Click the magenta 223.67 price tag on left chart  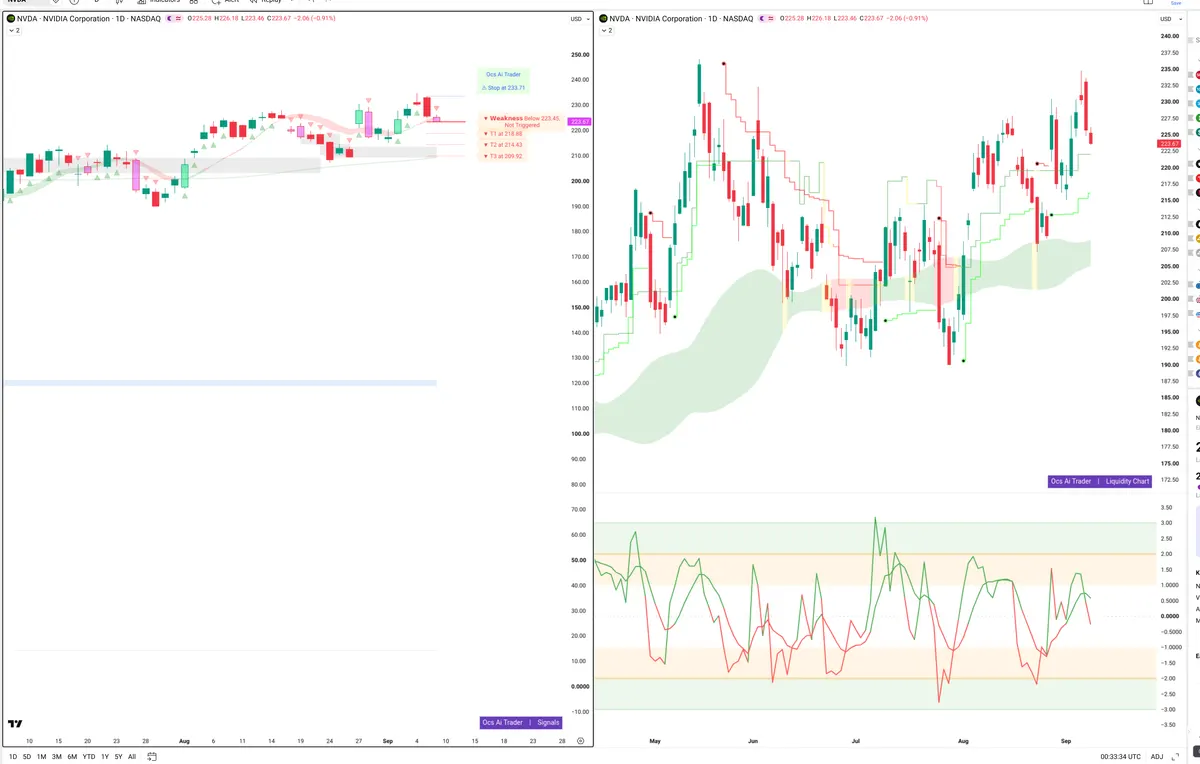click(x=580, y=122)
